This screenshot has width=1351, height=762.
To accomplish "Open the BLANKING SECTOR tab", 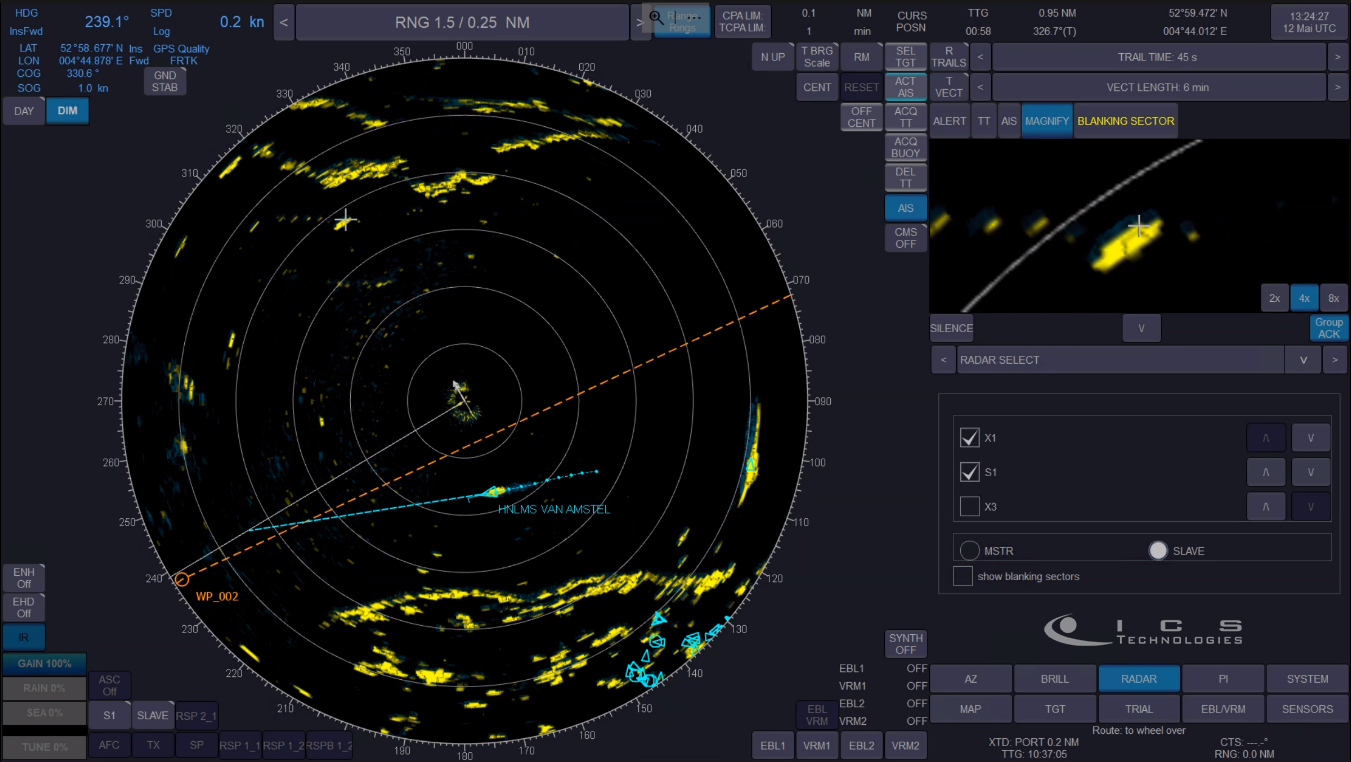I will (1126, 121).
